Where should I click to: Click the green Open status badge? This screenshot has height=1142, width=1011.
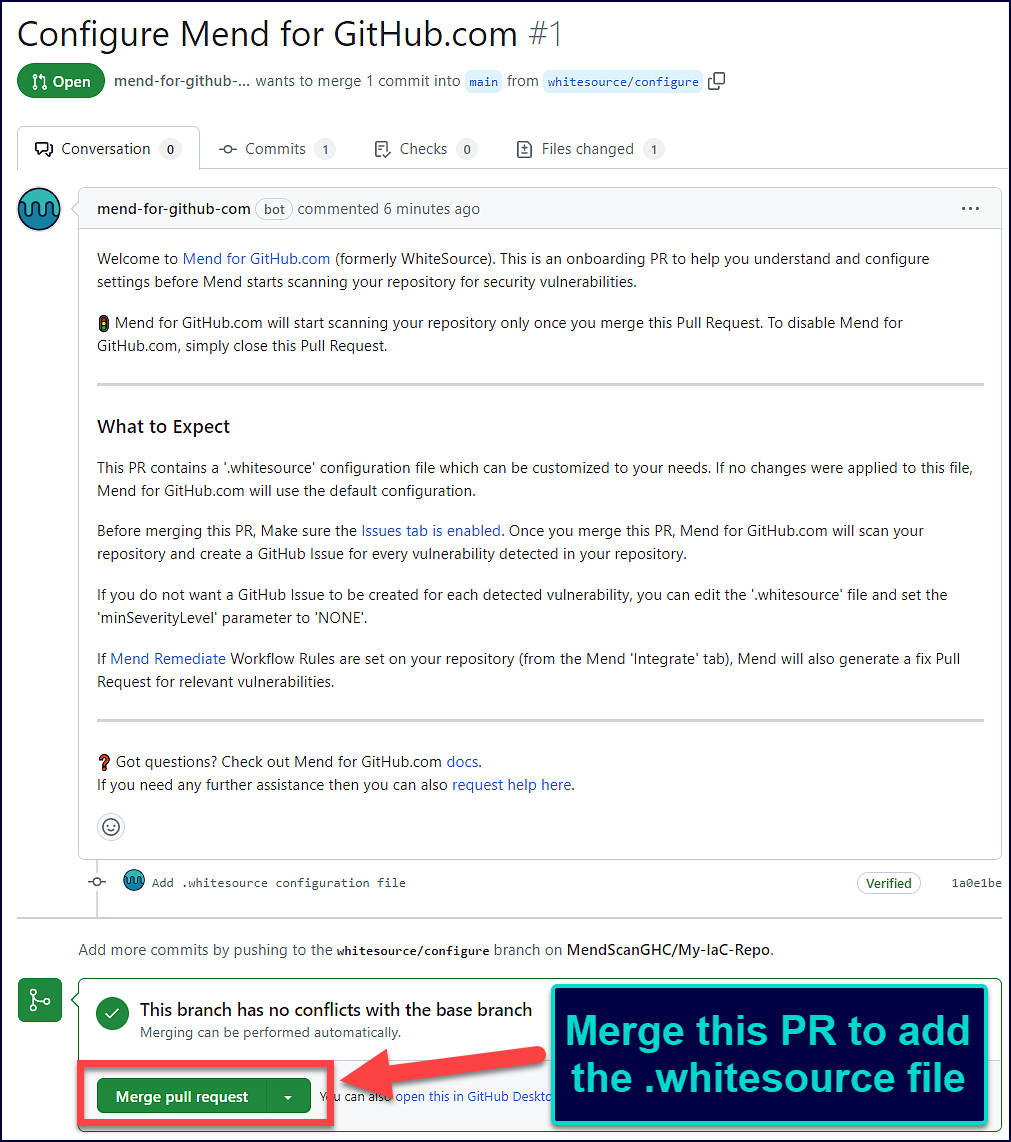pyautogui.click(x=61, y=82)
